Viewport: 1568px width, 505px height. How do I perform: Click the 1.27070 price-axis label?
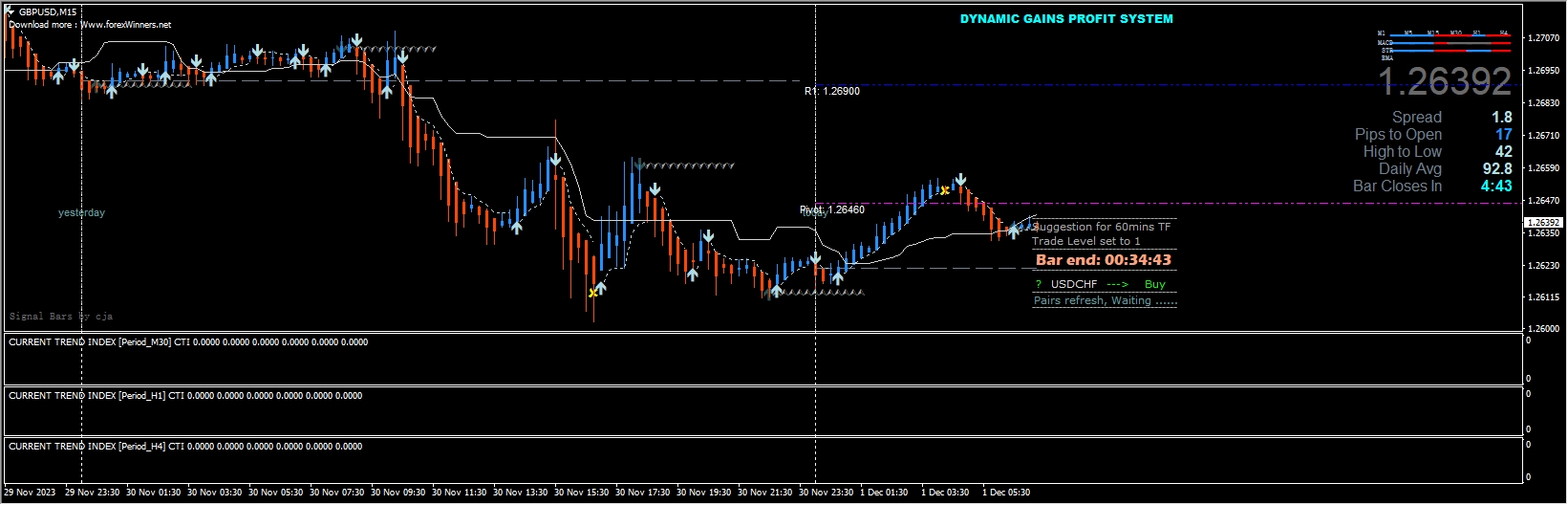1544,38
